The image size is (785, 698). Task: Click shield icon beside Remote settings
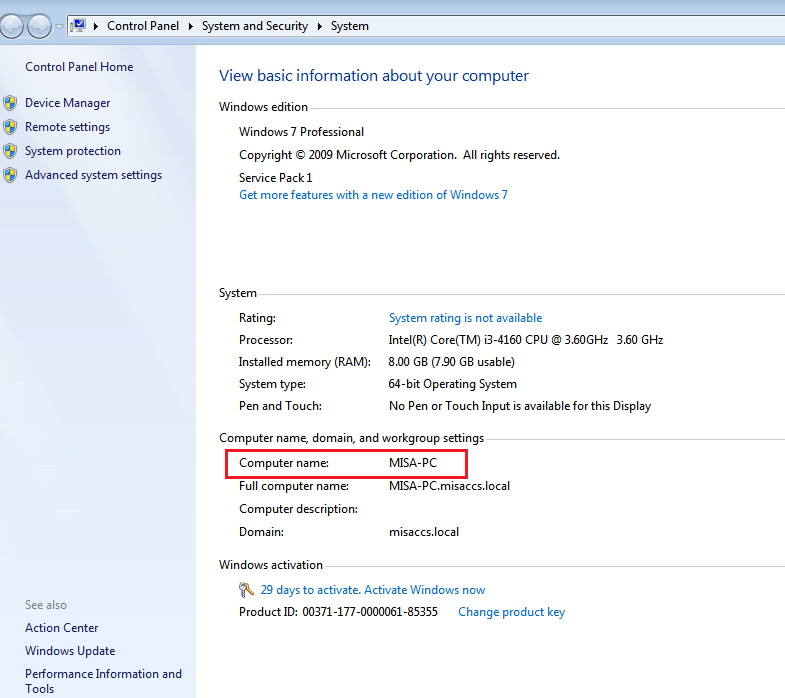point(10,127)
